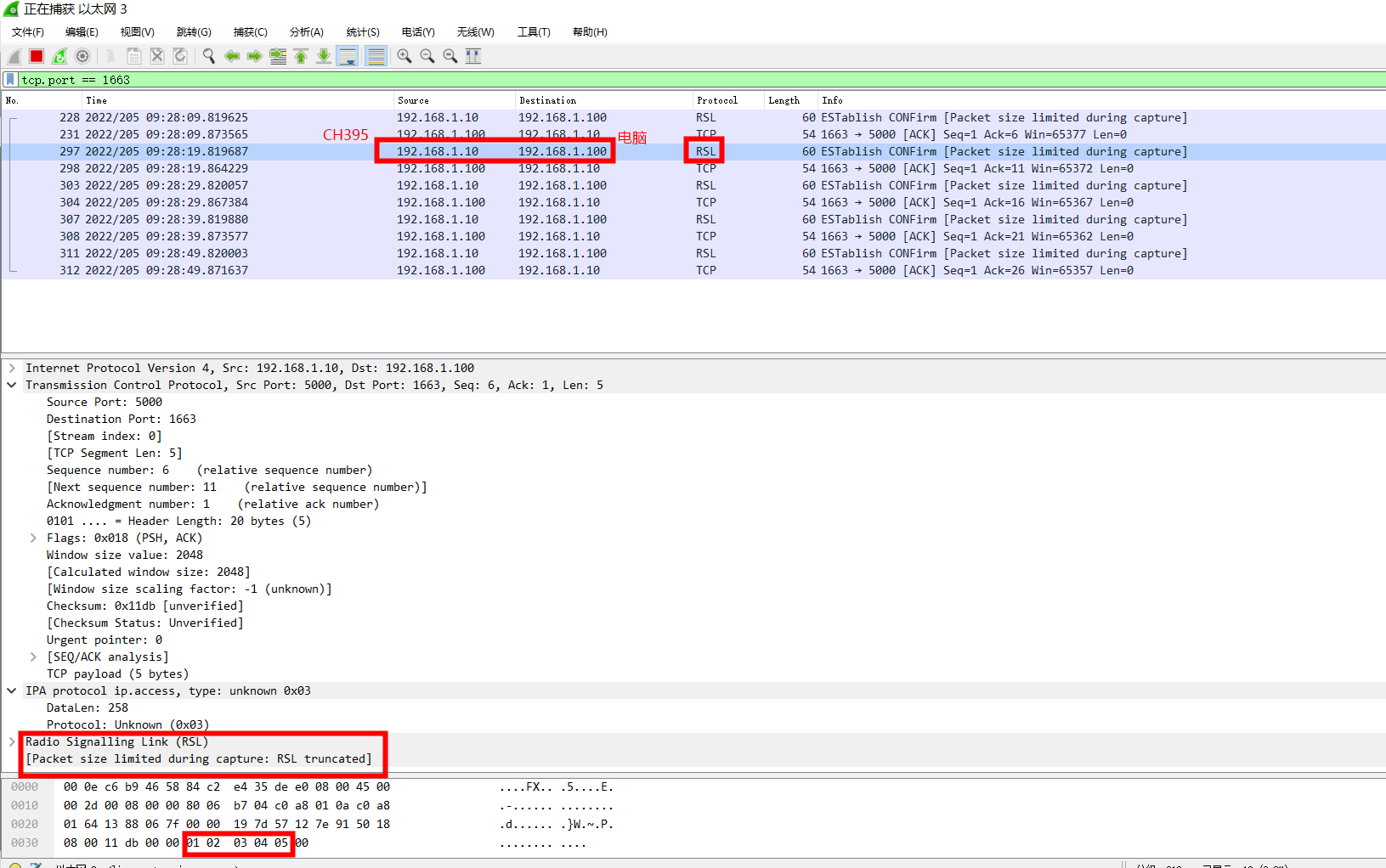
Task: Expand the Radio Signalling Link (RSL) node
Action: tap(12, 741)
